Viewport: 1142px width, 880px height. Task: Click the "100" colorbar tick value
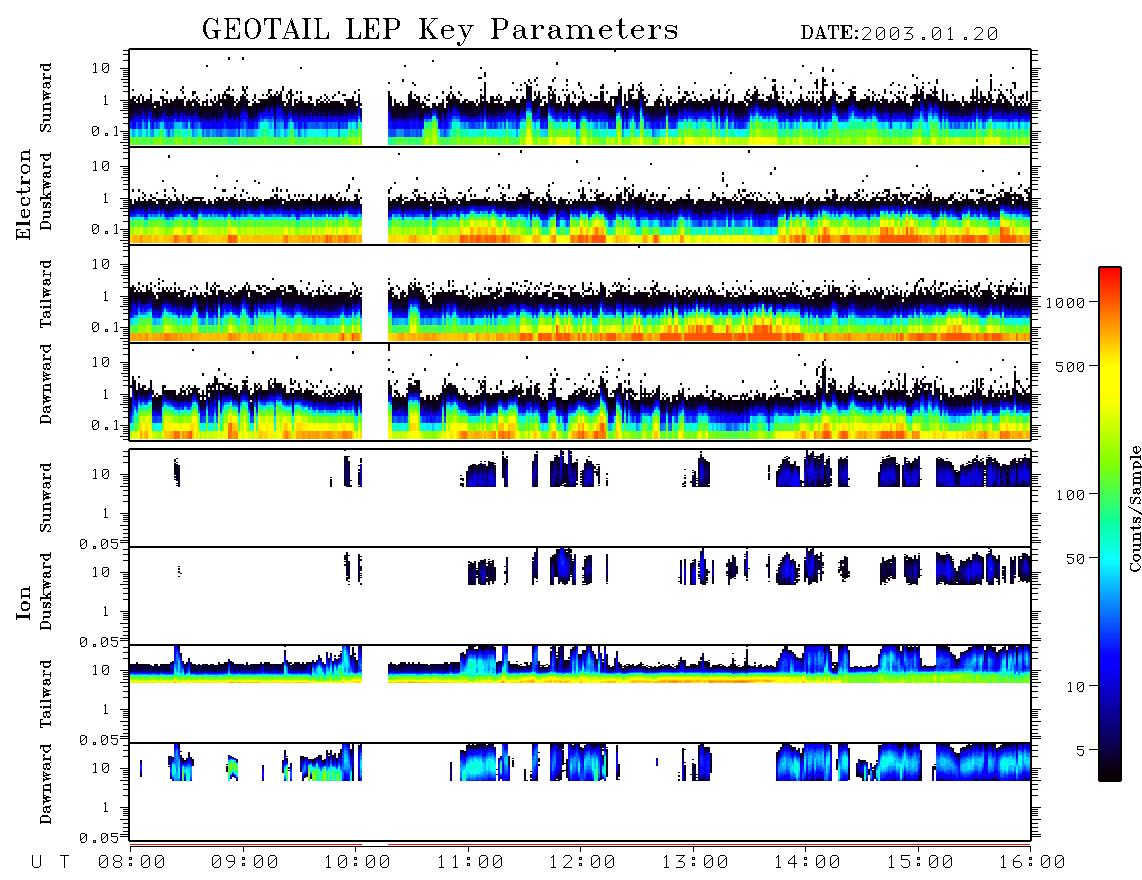(1070, 495)
